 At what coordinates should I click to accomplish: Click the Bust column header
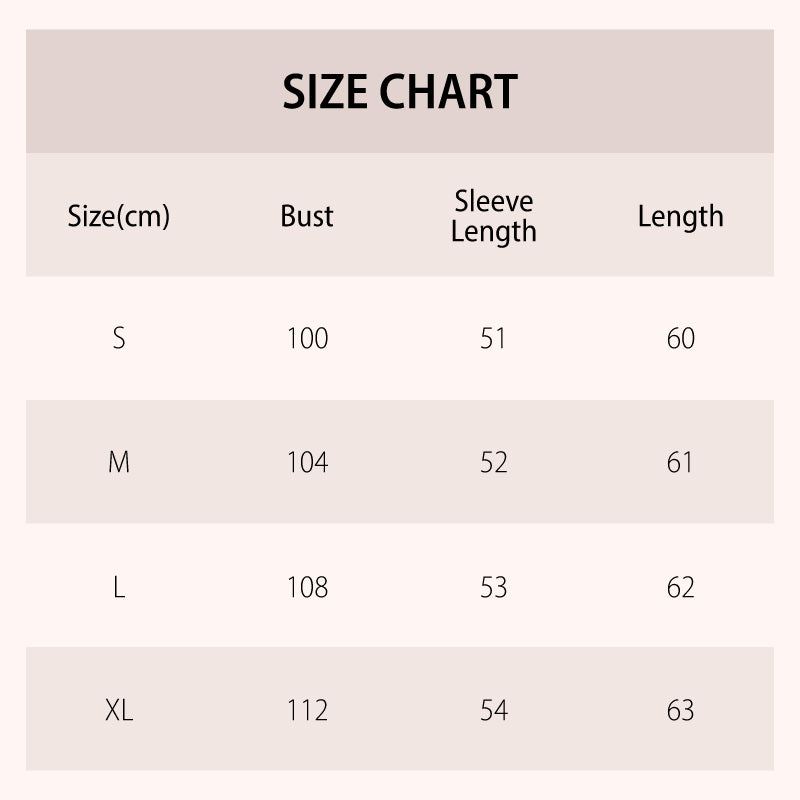307,216
